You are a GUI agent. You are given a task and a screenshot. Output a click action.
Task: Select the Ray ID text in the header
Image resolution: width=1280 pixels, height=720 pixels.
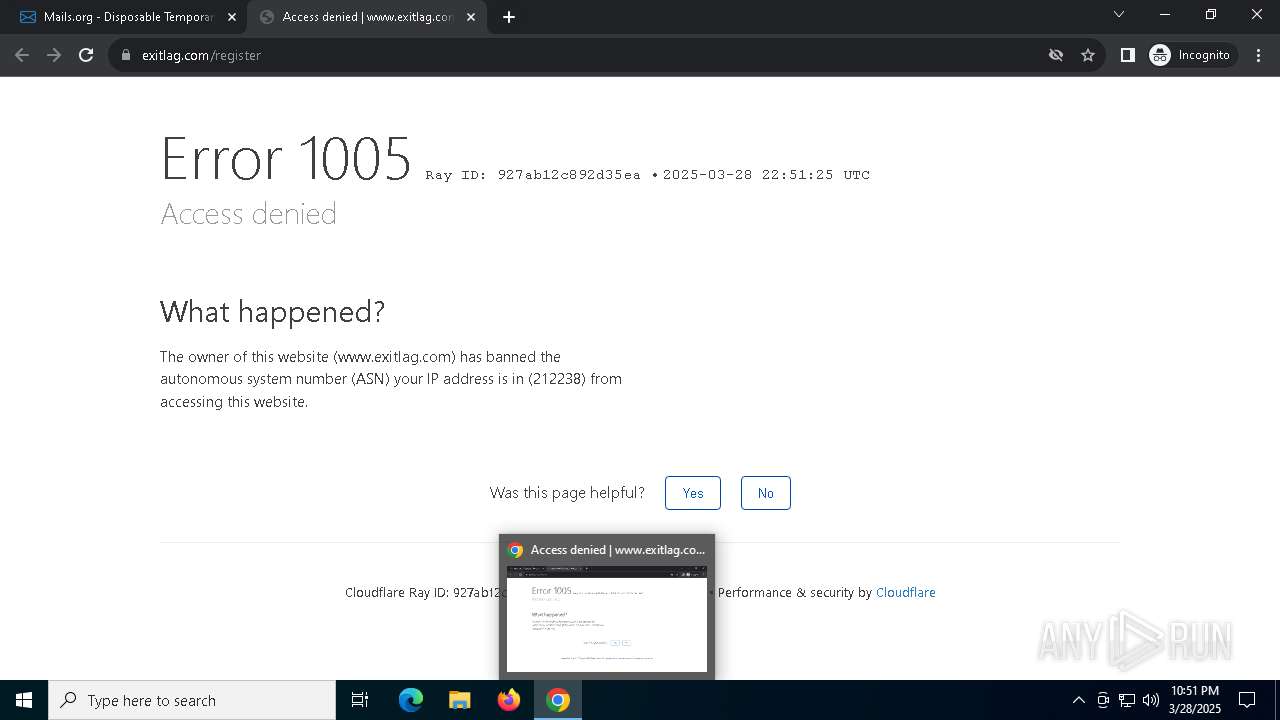coord(533,175)
